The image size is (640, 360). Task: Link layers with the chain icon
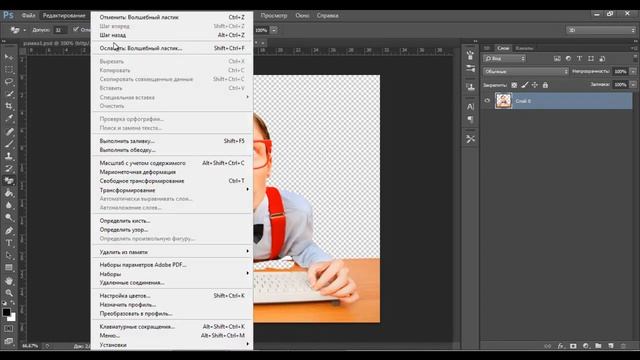tap(547, 346)
